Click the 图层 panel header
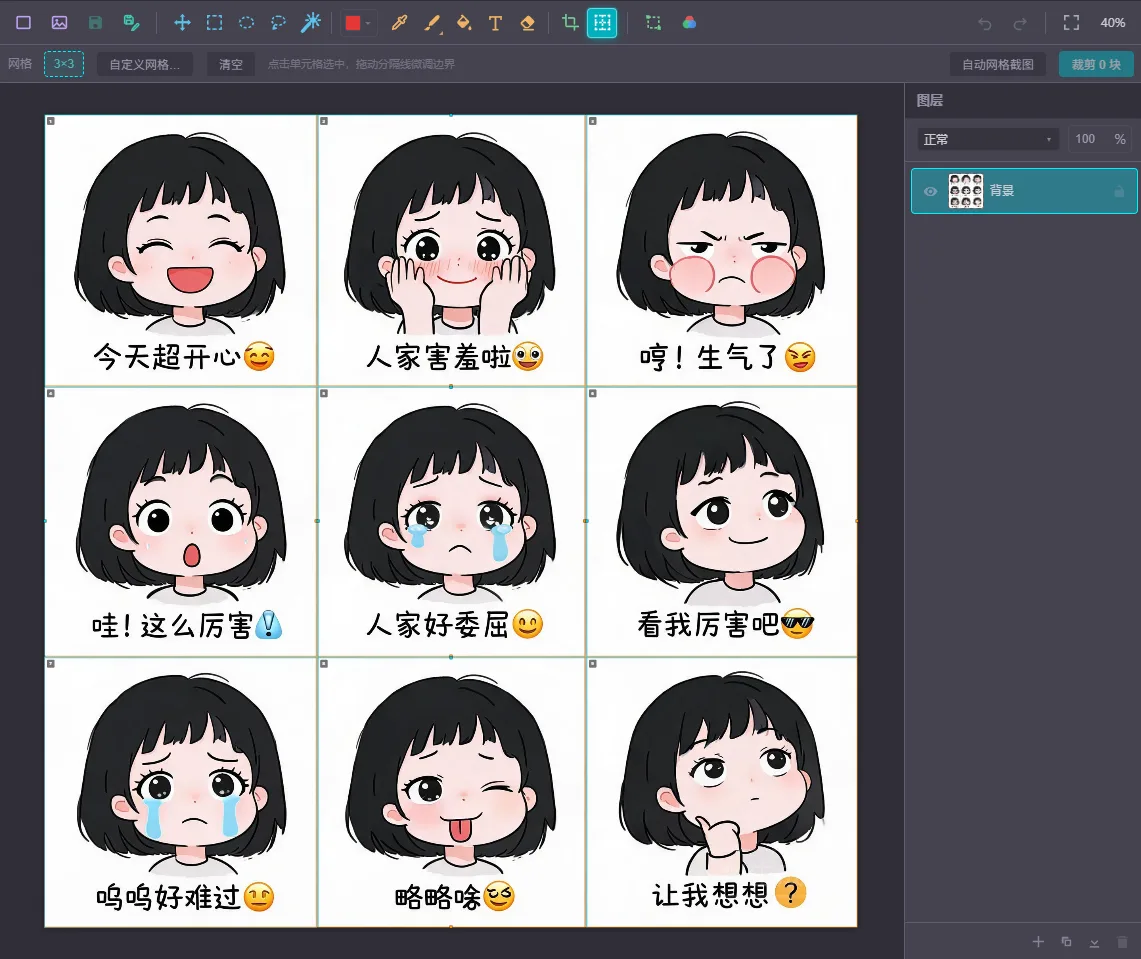1141x959 pixels. pos(929,100)
